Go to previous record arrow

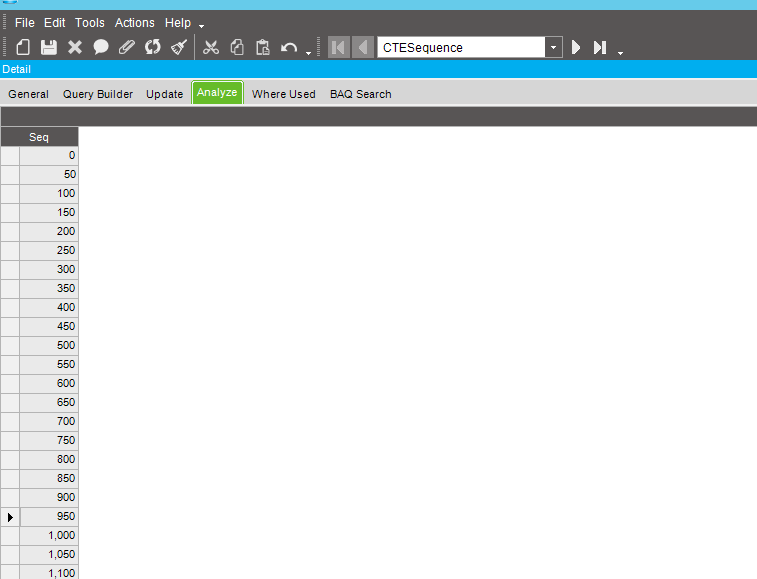(x=363, y=47)
